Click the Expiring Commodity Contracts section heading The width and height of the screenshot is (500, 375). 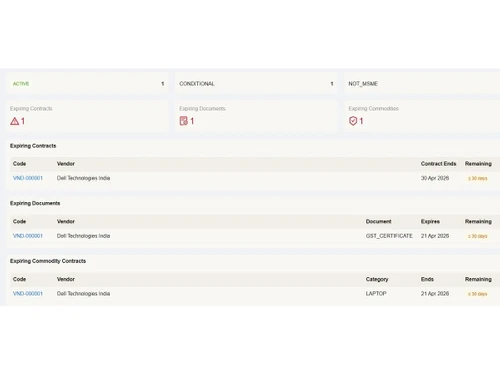[x=48, y=261]
